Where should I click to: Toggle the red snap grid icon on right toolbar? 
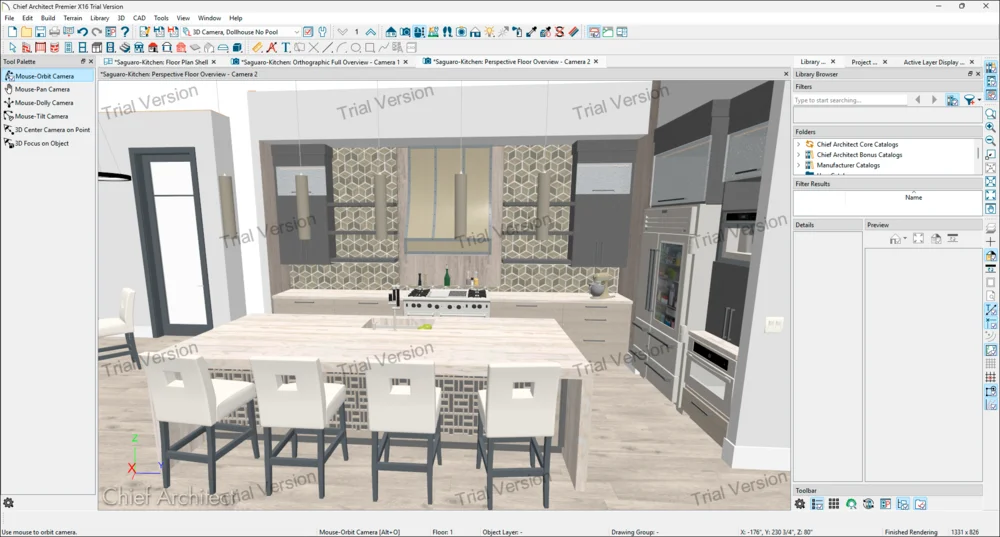click(x=990, y=377)
